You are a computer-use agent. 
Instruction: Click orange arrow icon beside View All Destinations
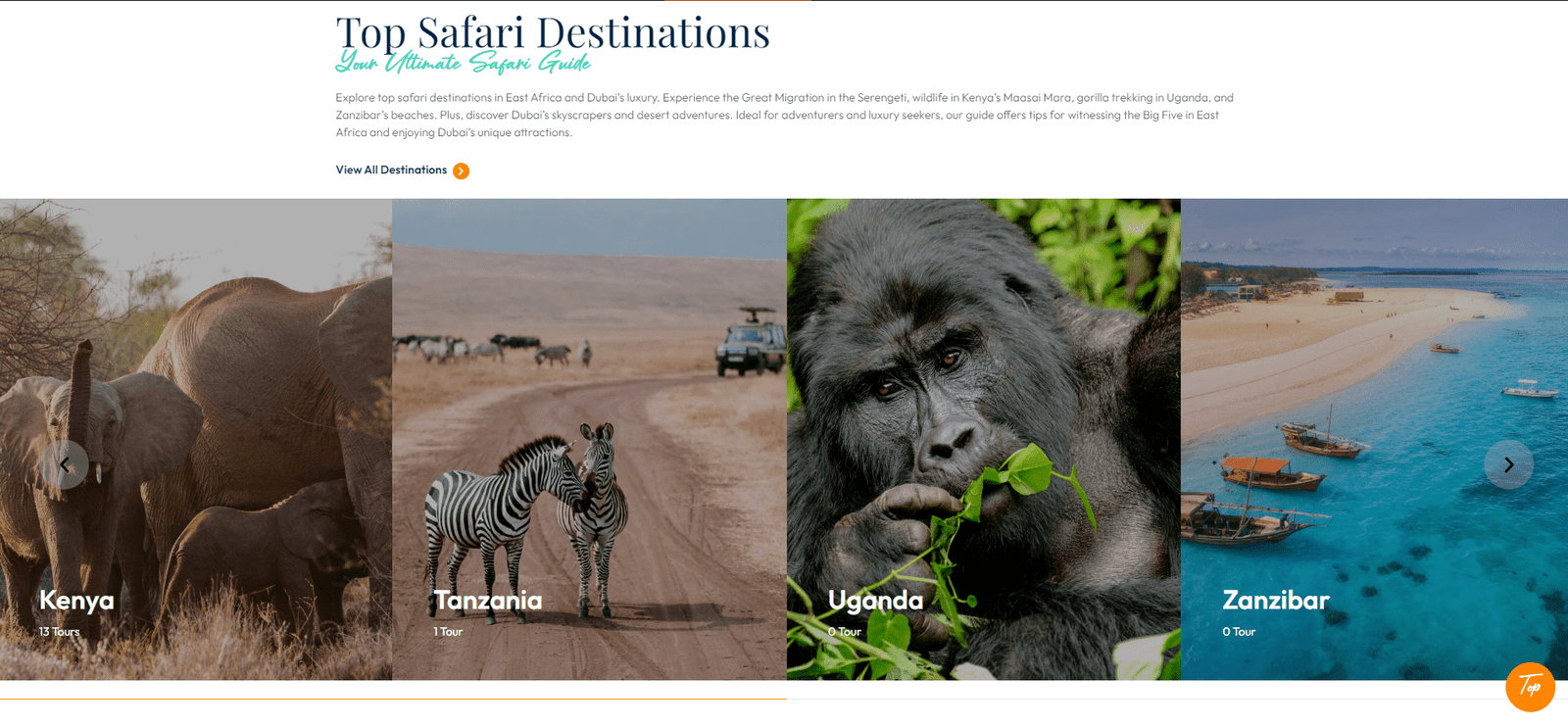point(461,170)
